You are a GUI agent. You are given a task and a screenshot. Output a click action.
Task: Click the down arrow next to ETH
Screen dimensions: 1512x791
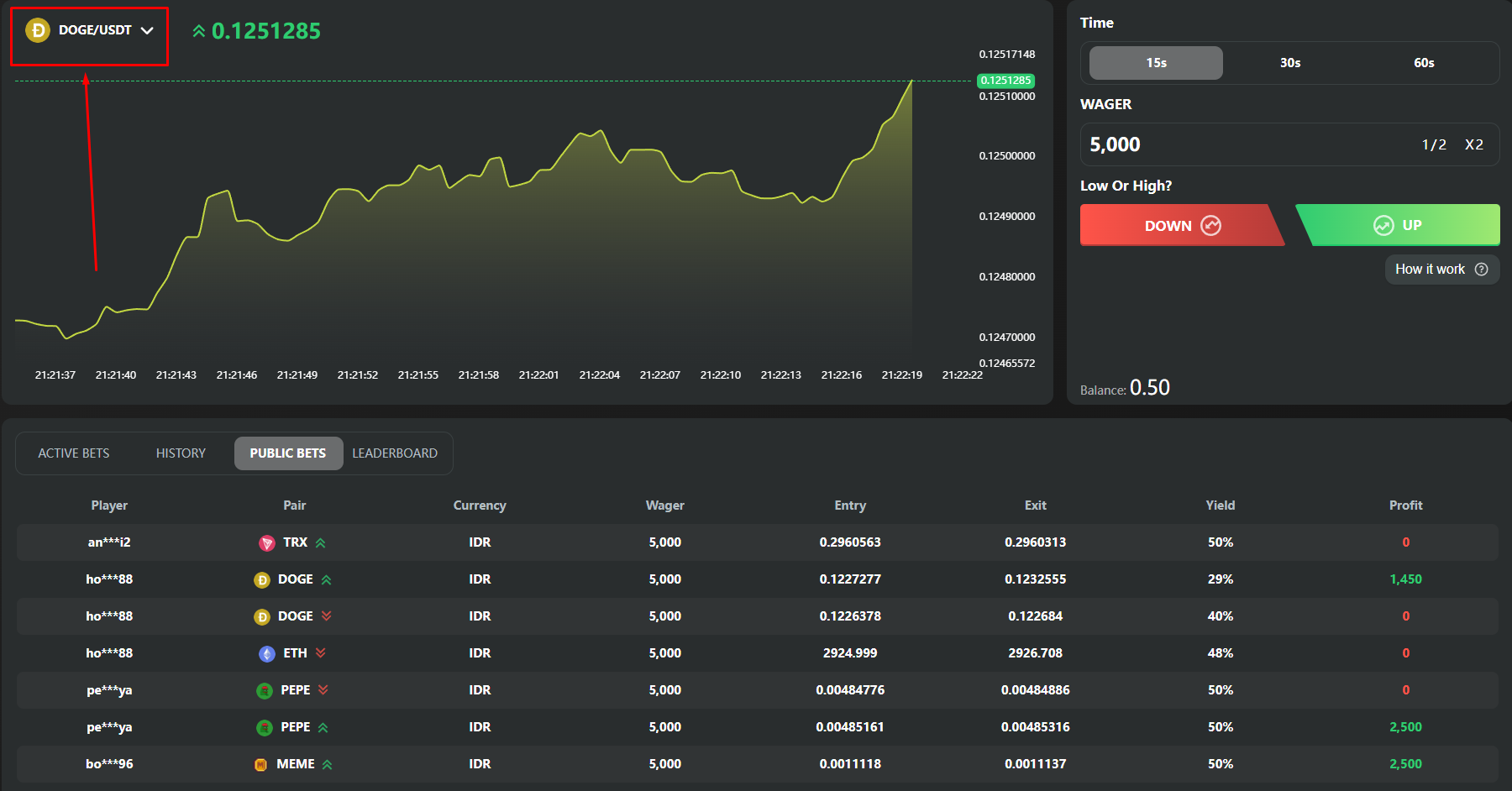(x=321, y=653)
